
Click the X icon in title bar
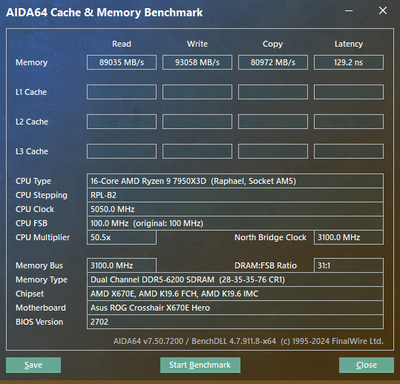[x=383, y=11]
